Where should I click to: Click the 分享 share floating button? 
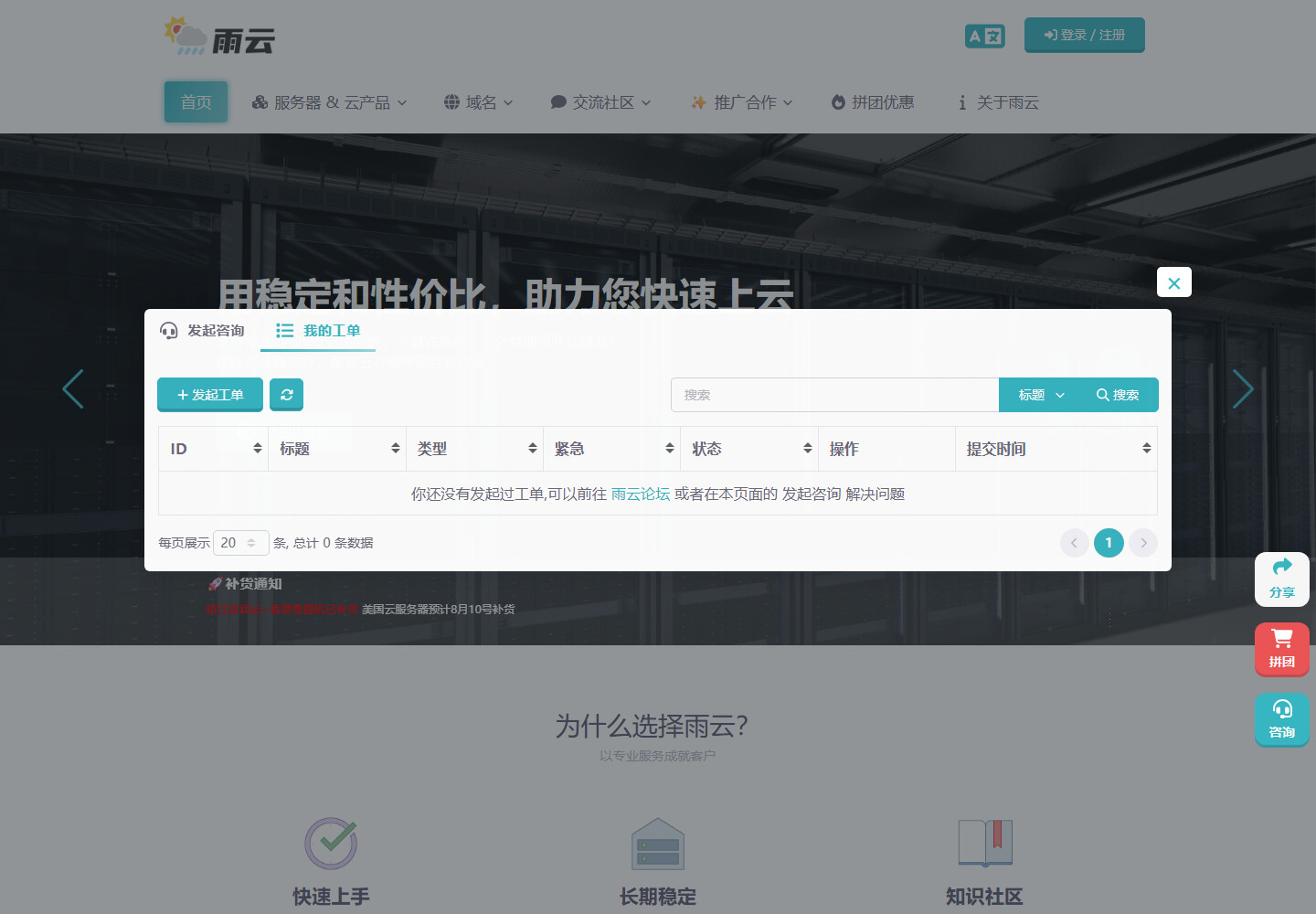tap(1282, 579)
